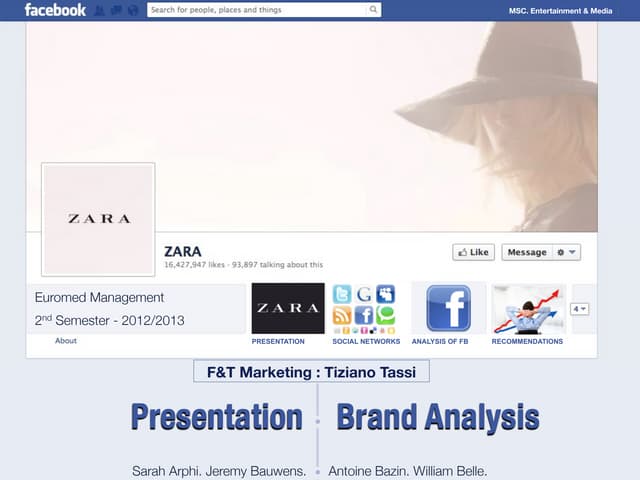Open the notifications globe icon
The height and width of the screenshot is (480, 640).
(133, 10)
